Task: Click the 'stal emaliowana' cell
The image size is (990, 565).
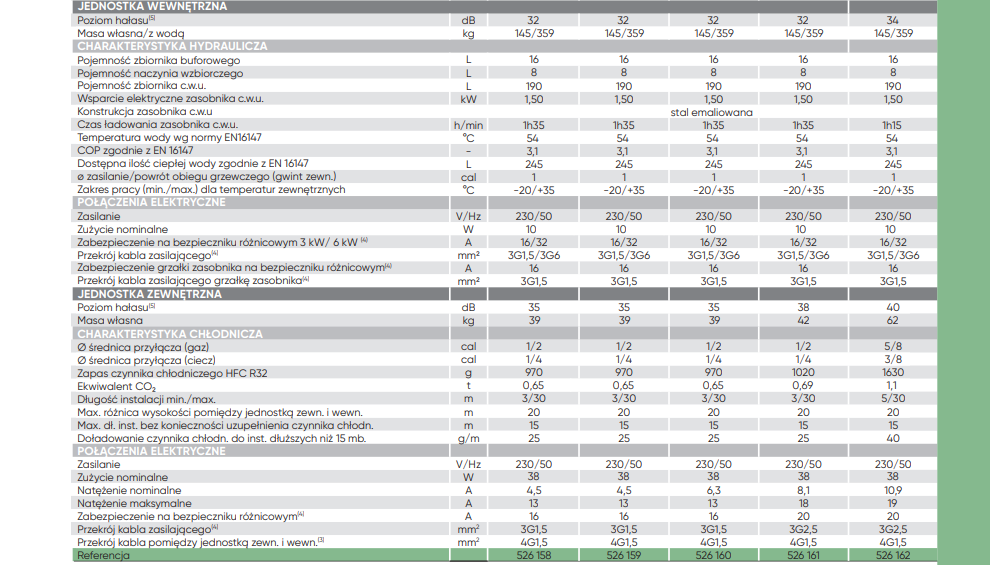Action: point(712,112)
